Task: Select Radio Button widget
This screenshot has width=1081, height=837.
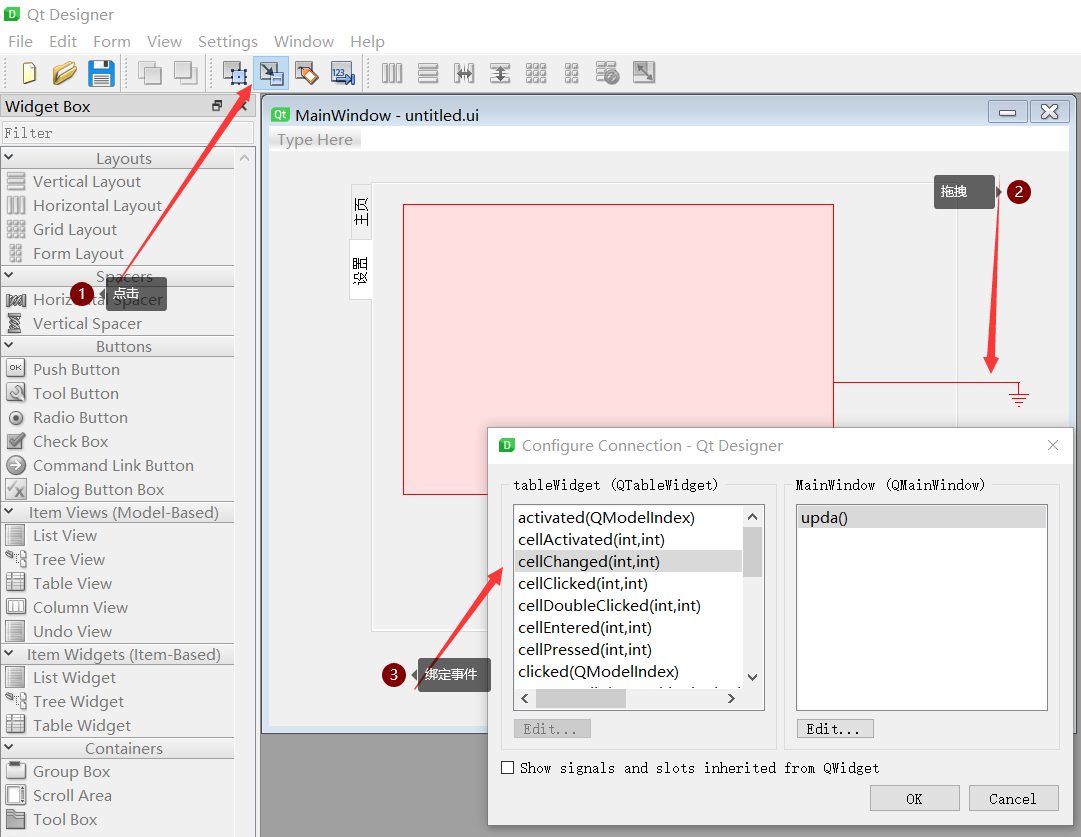Action: click(x=80, y=418)
